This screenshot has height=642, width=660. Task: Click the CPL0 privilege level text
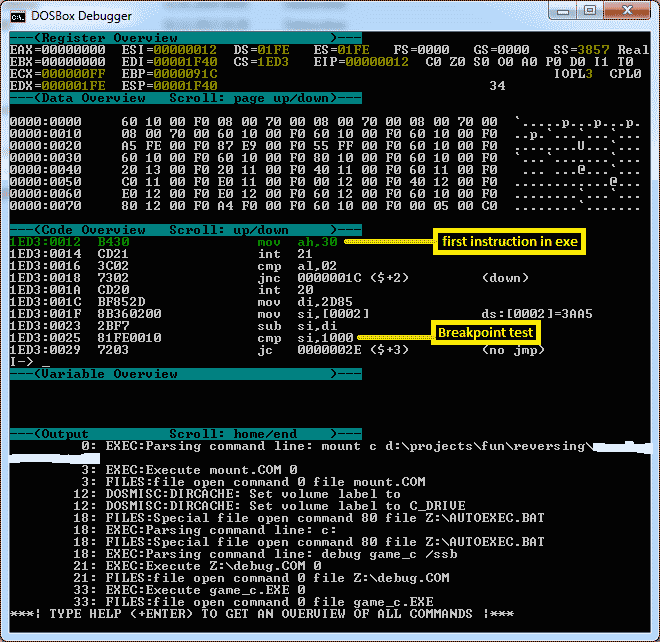coord(625,74)
